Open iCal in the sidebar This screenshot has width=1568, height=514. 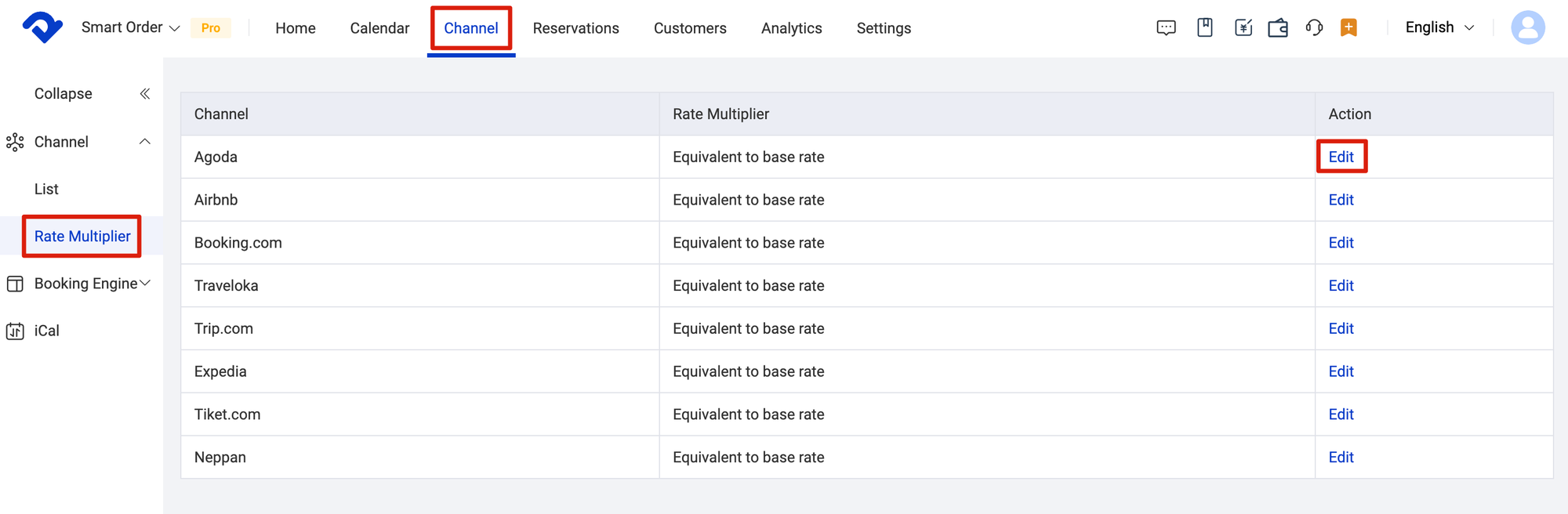(x=46, y=331)
